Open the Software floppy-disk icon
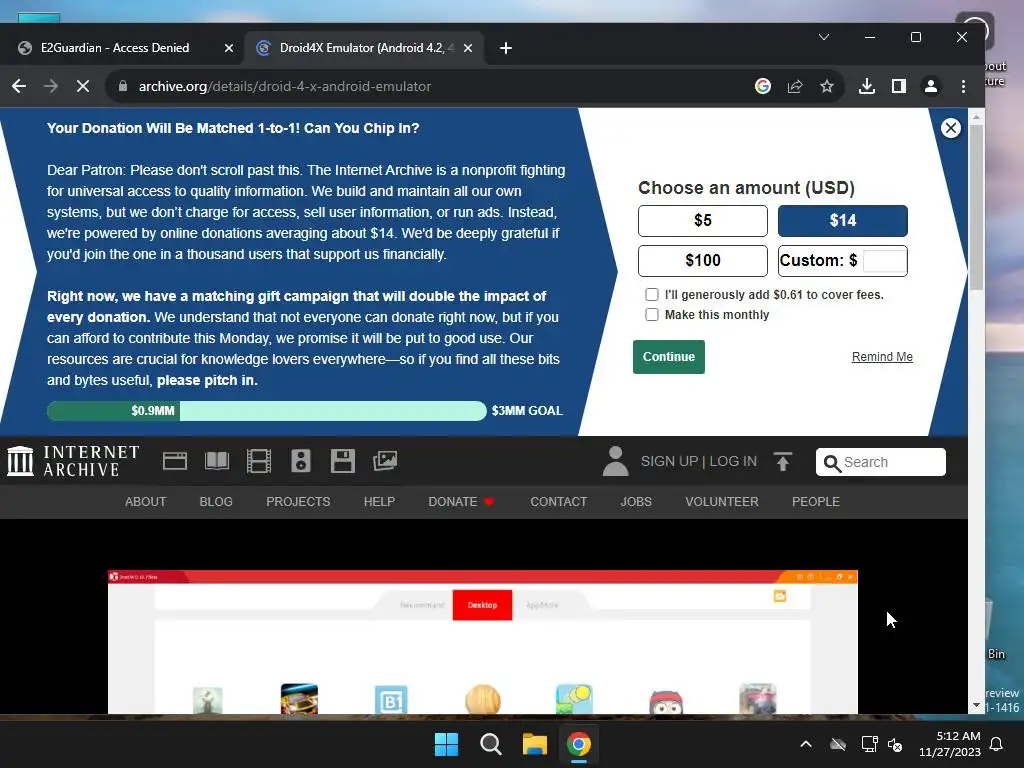This screenshot has width=1024, height=768. coord(342,461)
